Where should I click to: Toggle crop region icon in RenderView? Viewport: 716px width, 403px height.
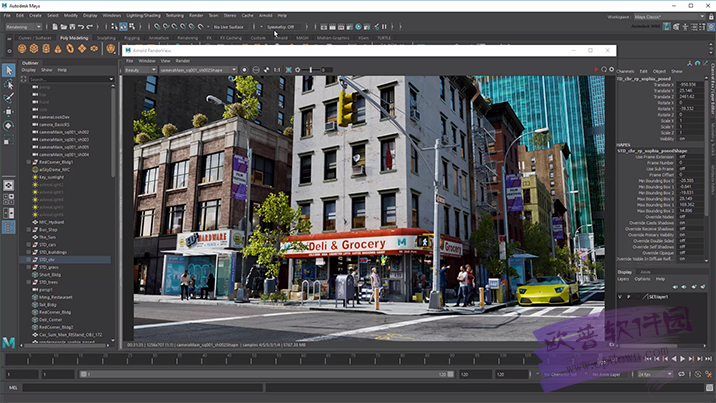tap(289, 70)
